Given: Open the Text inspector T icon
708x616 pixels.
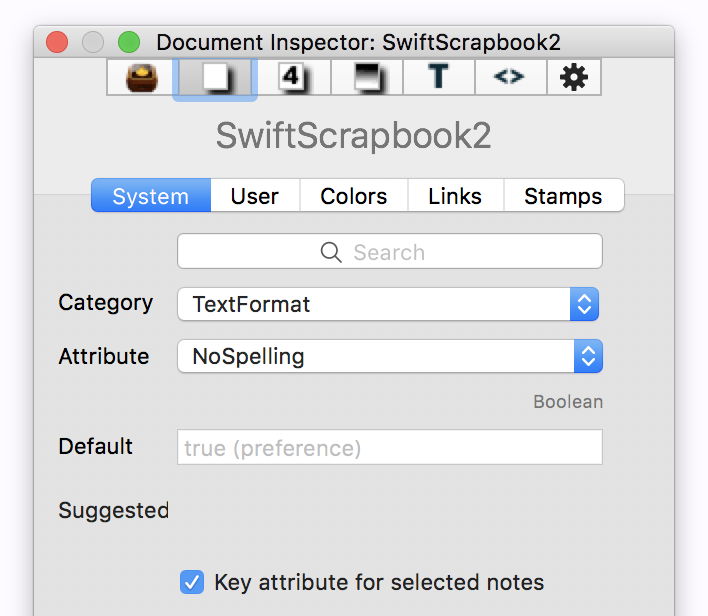Looking at the screenshot, I should 438,77.
